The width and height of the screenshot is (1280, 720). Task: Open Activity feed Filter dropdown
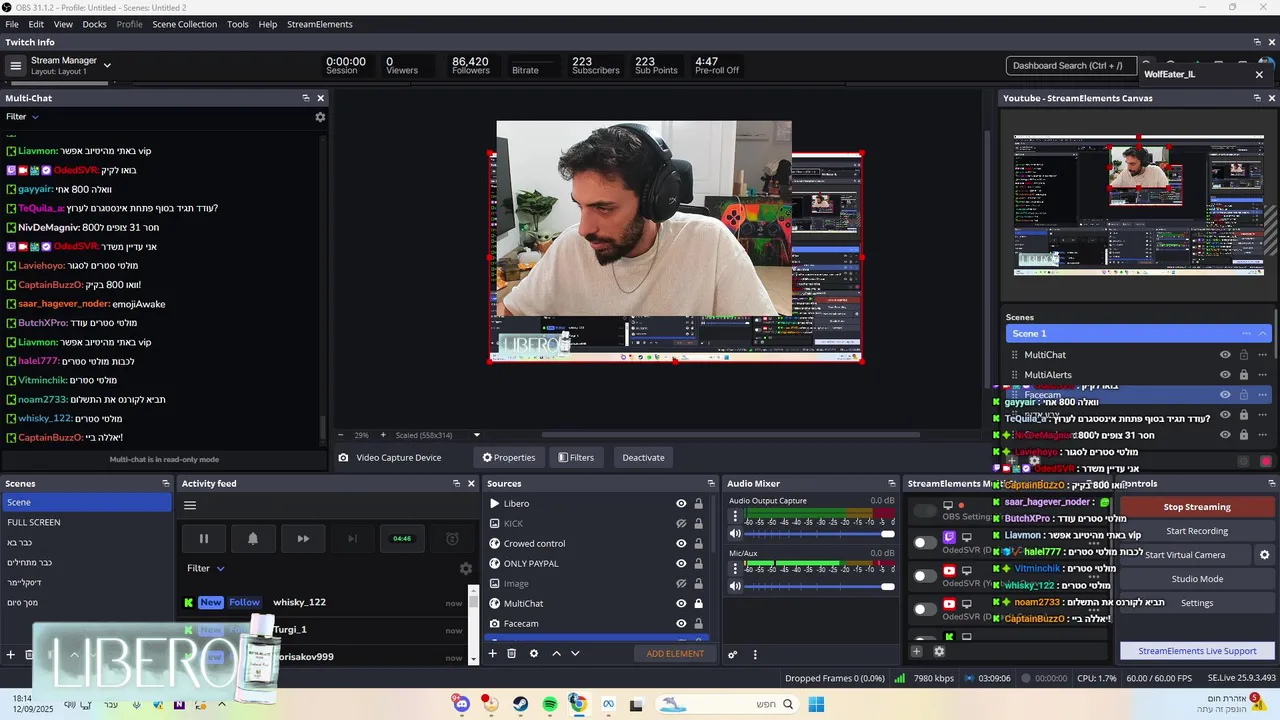(x=205, y=568)
